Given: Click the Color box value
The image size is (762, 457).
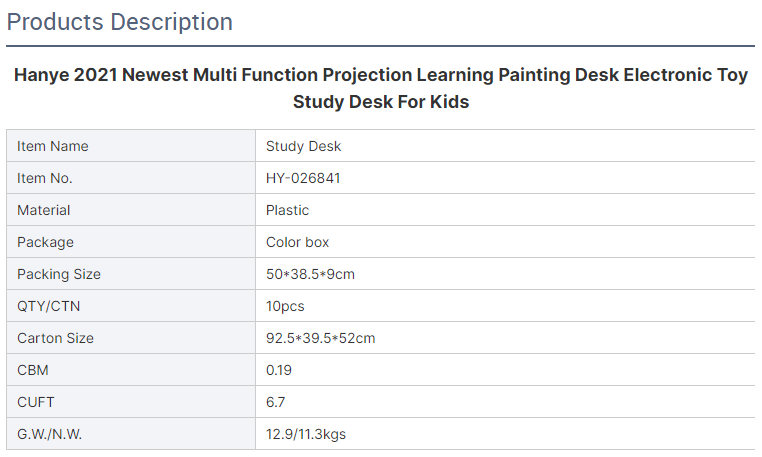Looking at the screenshot, I should pyautogui.click(x=297, y=242).
